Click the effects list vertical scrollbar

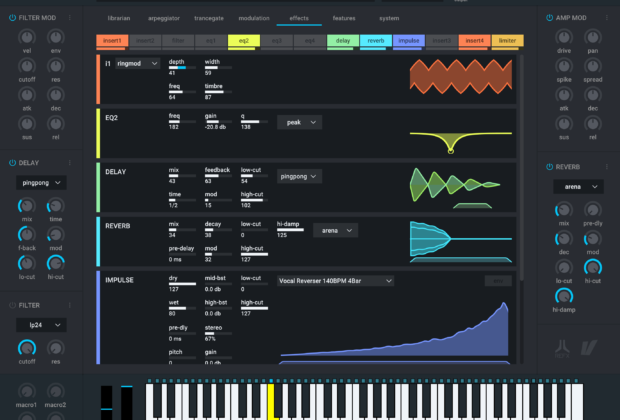[x=522, y=168]
